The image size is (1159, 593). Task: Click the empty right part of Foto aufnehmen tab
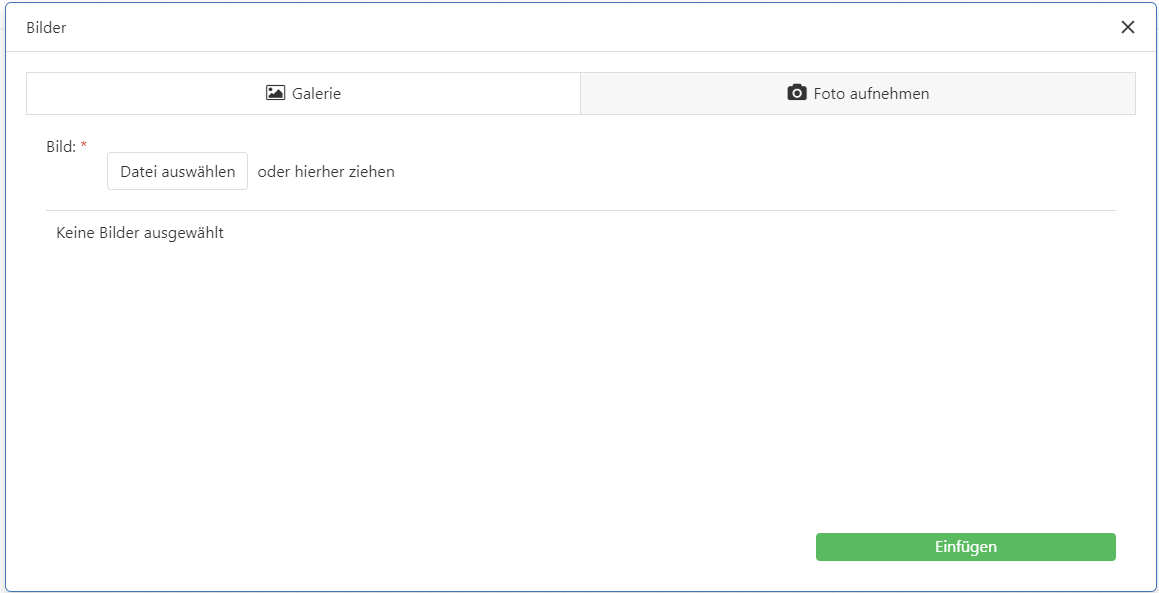(1050, 93)
